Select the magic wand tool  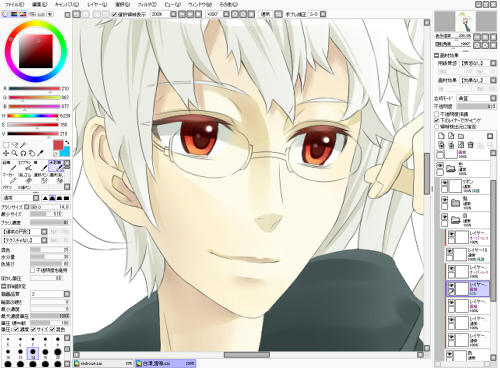[x=23, y=145]
